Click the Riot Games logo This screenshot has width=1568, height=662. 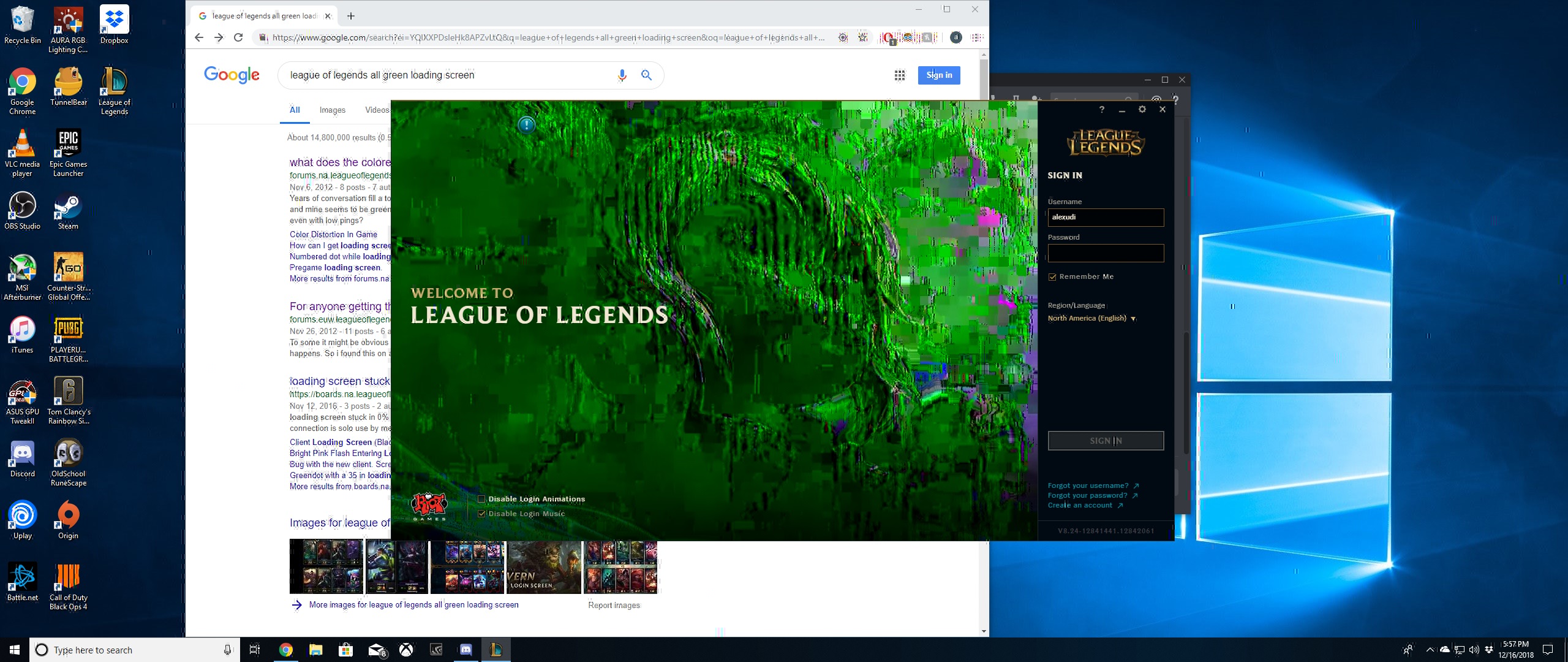(429, 506)
